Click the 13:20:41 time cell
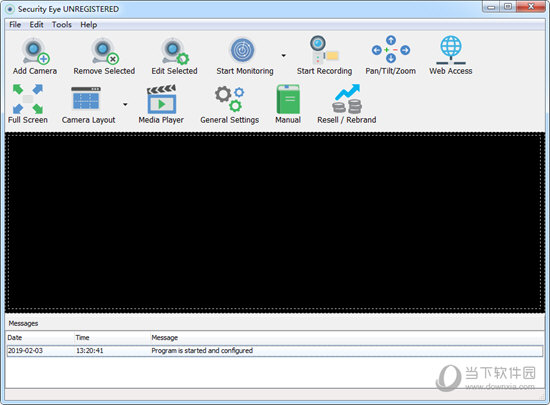 pyautogui.click(x=90, y=351)
